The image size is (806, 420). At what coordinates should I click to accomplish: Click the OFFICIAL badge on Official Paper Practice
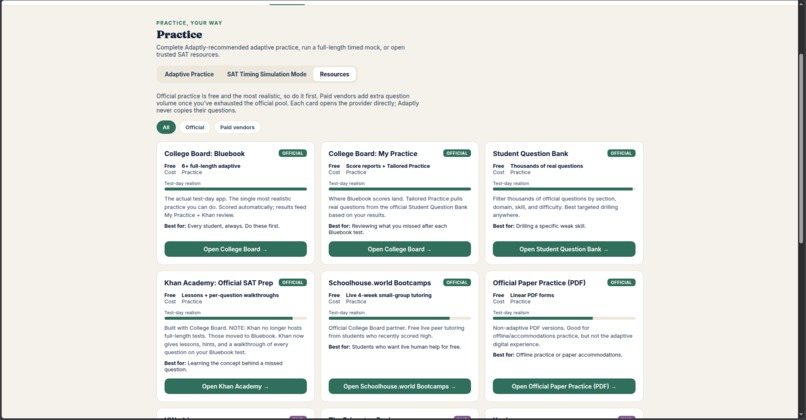click(x=621, y=282)
